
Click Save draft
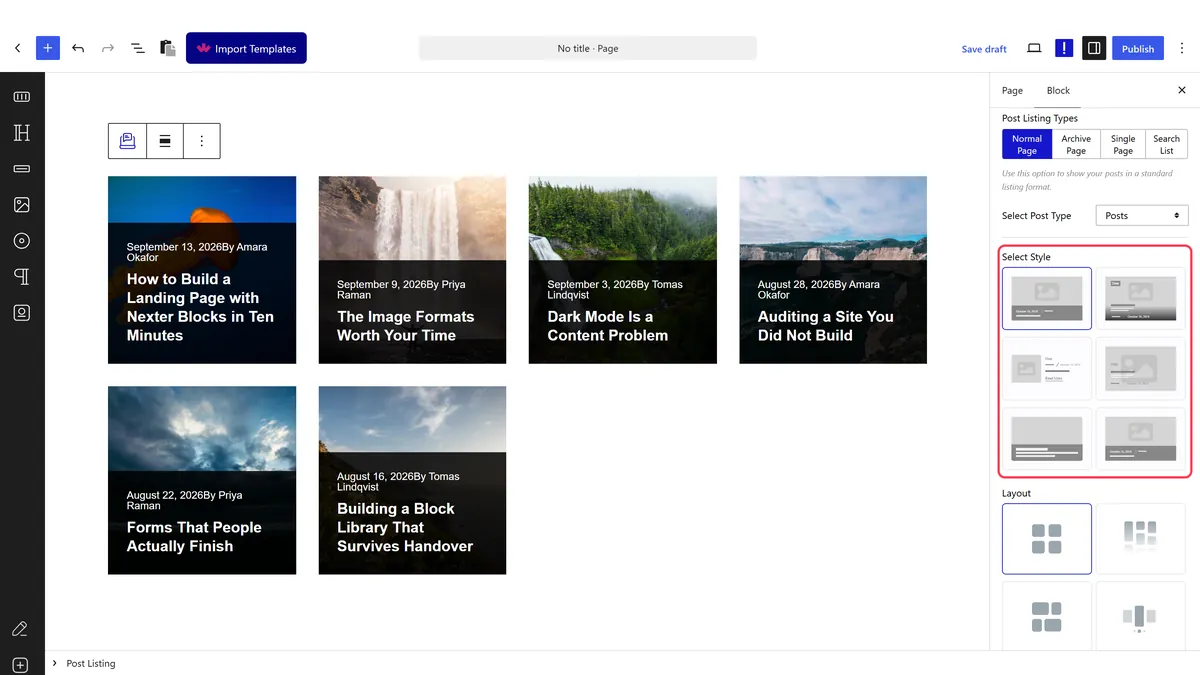(984, 49)
